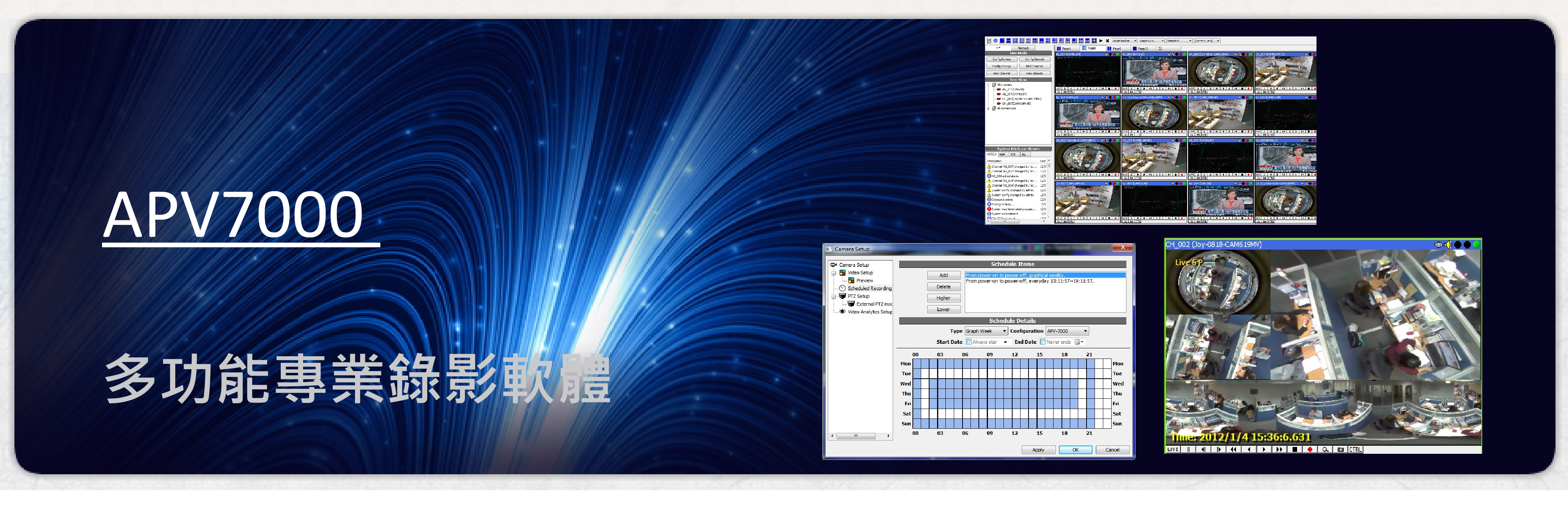
Task: Select the Camera Setup root tree item
Action: pos(854,265)
